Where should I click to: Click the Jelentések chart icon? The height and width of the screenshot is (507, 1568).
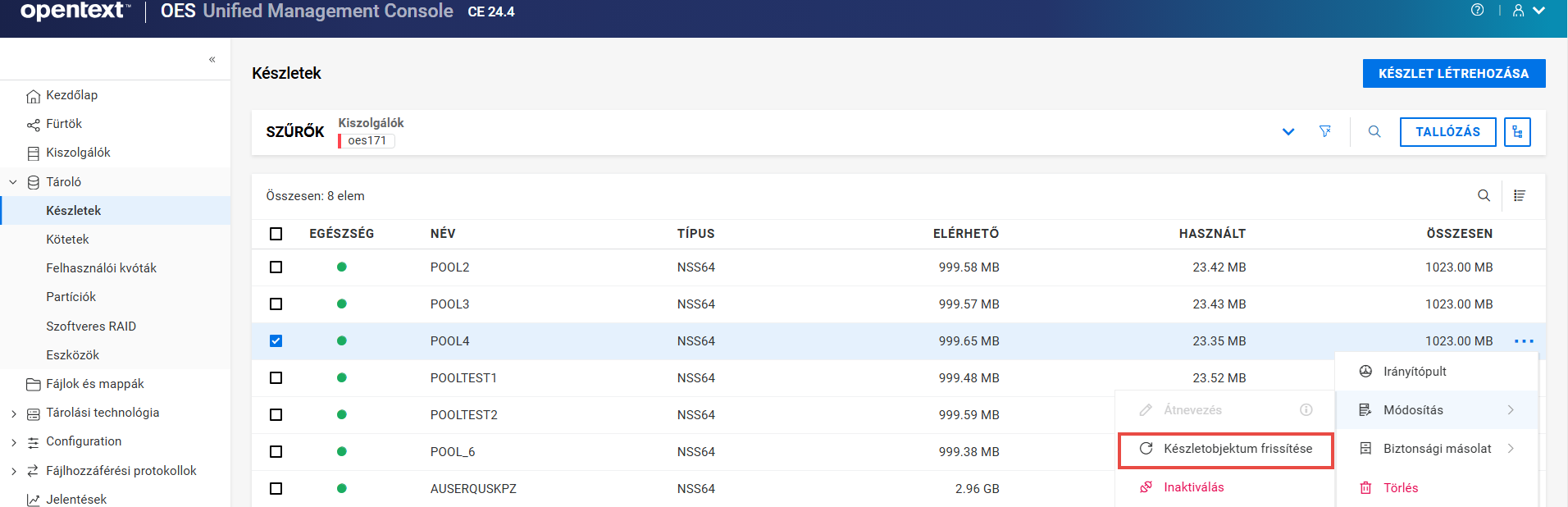(x=34, y=500)
